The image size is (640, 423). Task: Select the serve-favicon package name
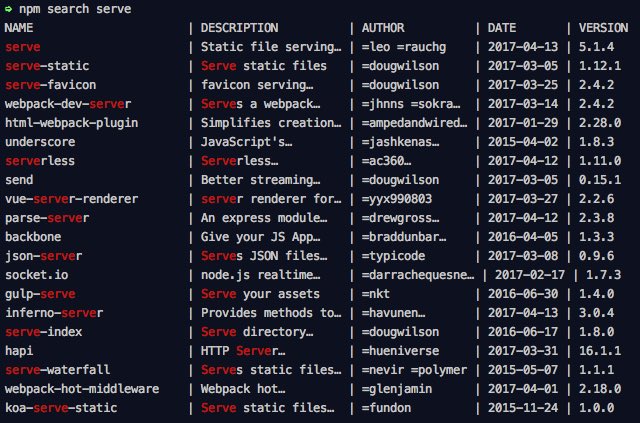click(50, 85)
